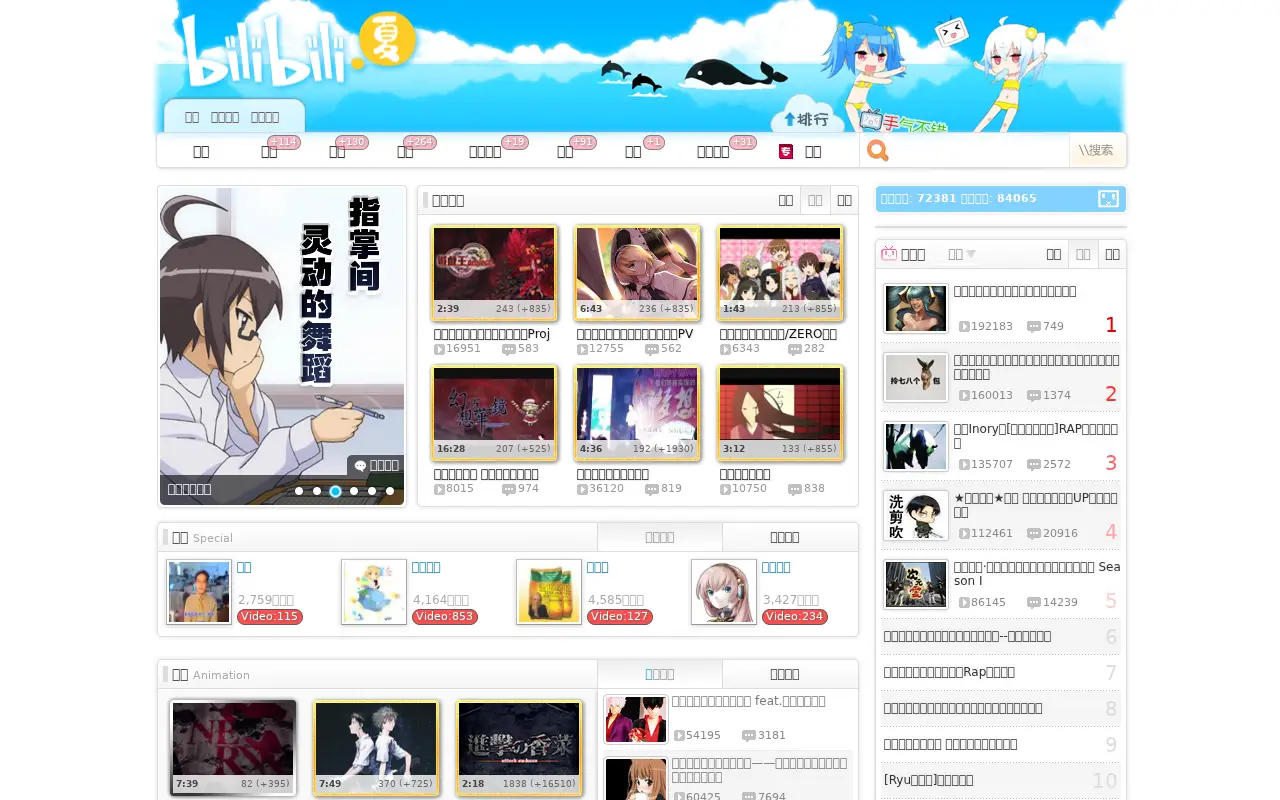Viewport: 1280px width, 800px height.
Task: Click the speech-bubble comment button on the carousel
Action: coord(376,465)
